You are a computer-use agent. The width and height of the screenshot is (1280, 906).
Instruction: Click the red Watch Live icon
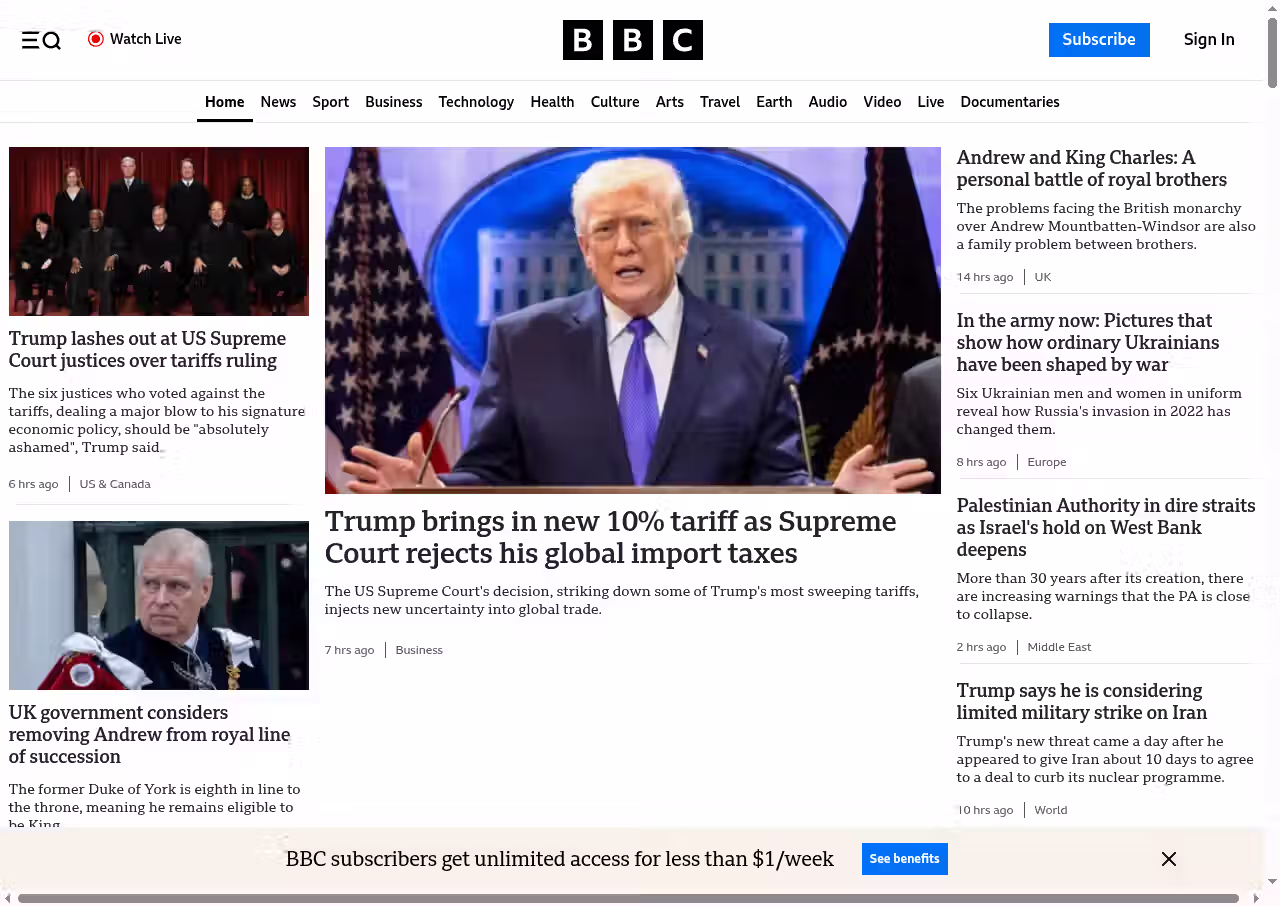96,39
